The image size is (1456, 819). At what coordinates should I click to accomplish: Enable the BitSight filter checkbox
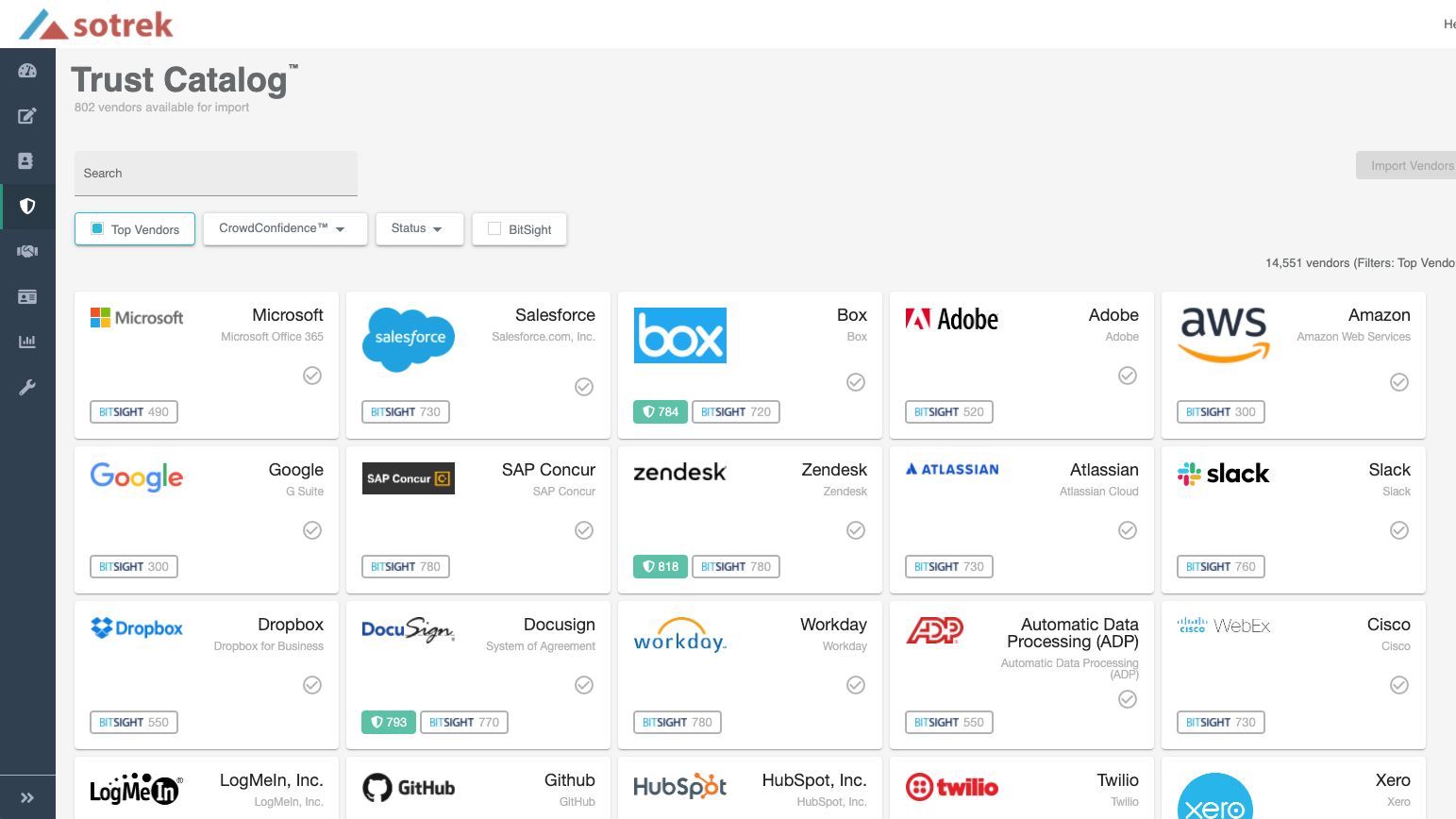494,228
